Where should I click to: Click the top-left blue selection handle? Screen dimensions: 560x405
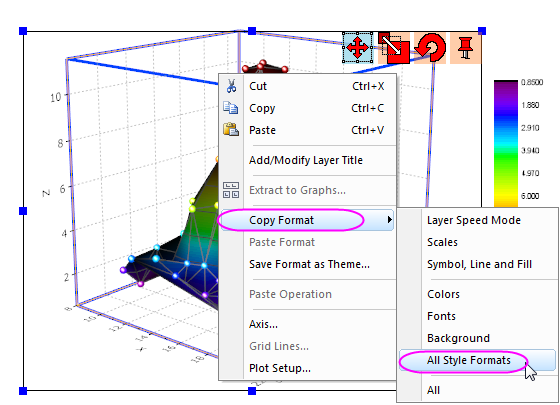(23, 31)
